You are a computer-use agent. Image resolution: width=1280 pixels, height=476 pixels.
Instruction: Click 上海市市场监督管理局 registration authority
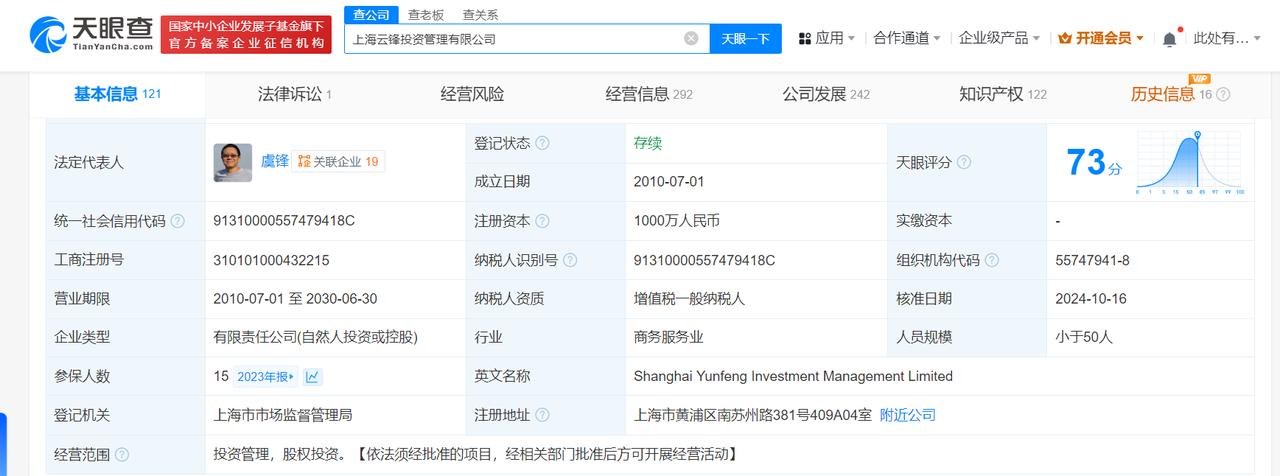(x=282, y=415)
